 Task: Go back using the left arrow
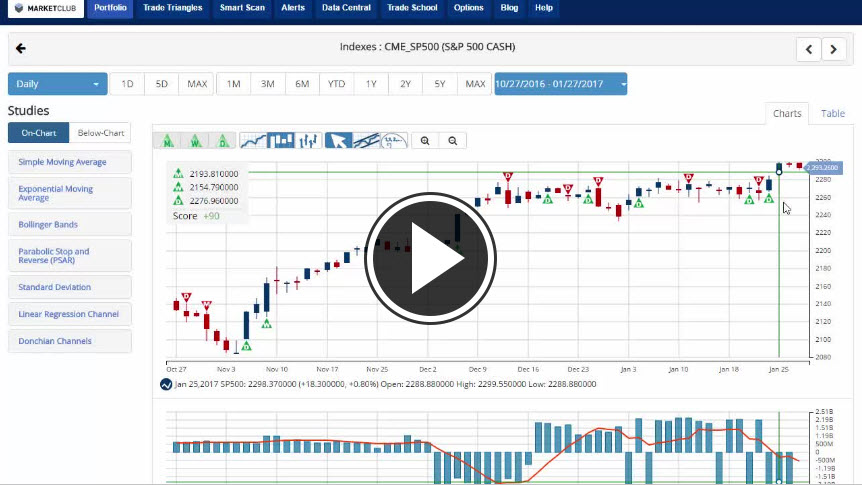coord(21,48)
